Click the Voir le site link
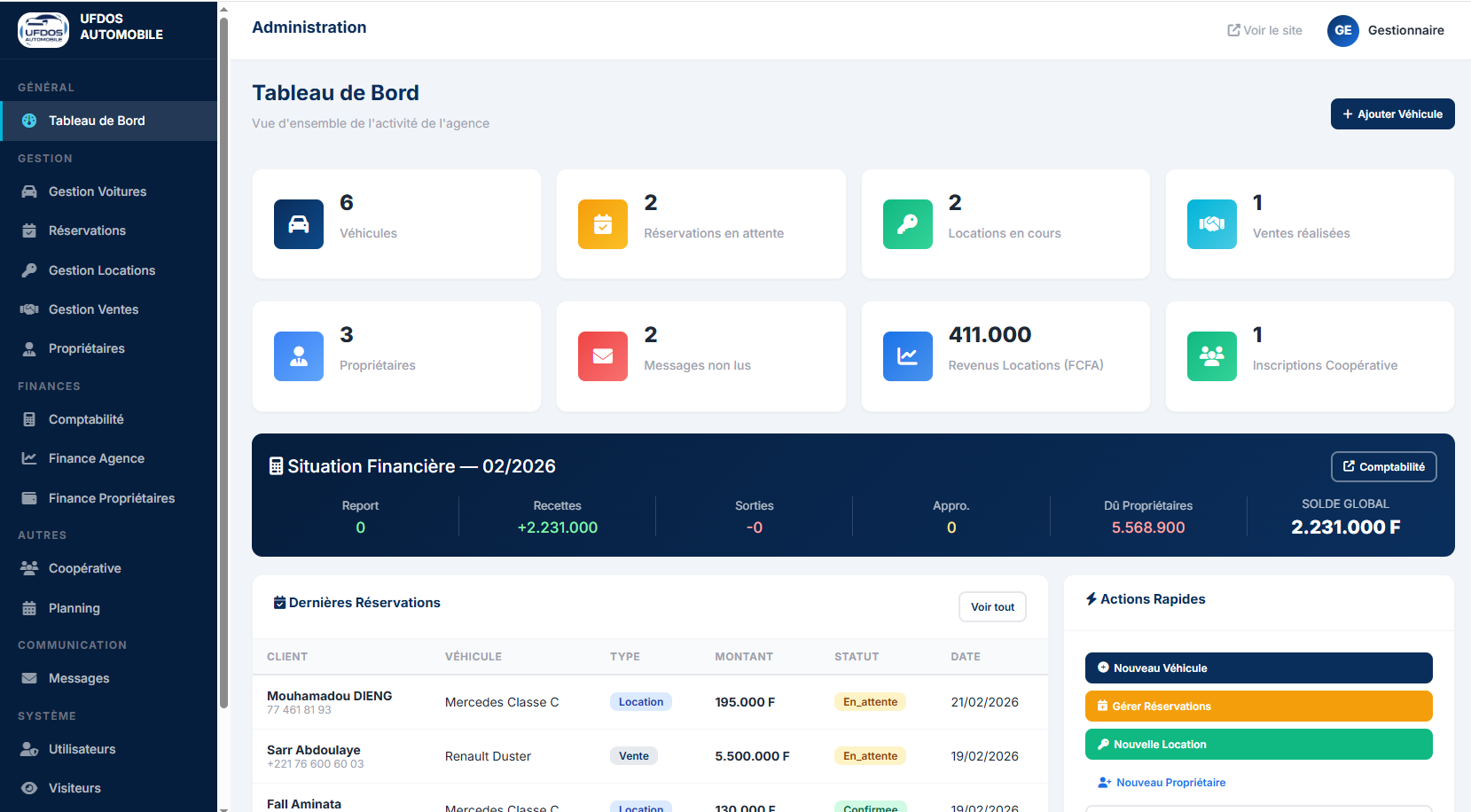This screenshot has width=1471, height=812. coord(1264,30)
